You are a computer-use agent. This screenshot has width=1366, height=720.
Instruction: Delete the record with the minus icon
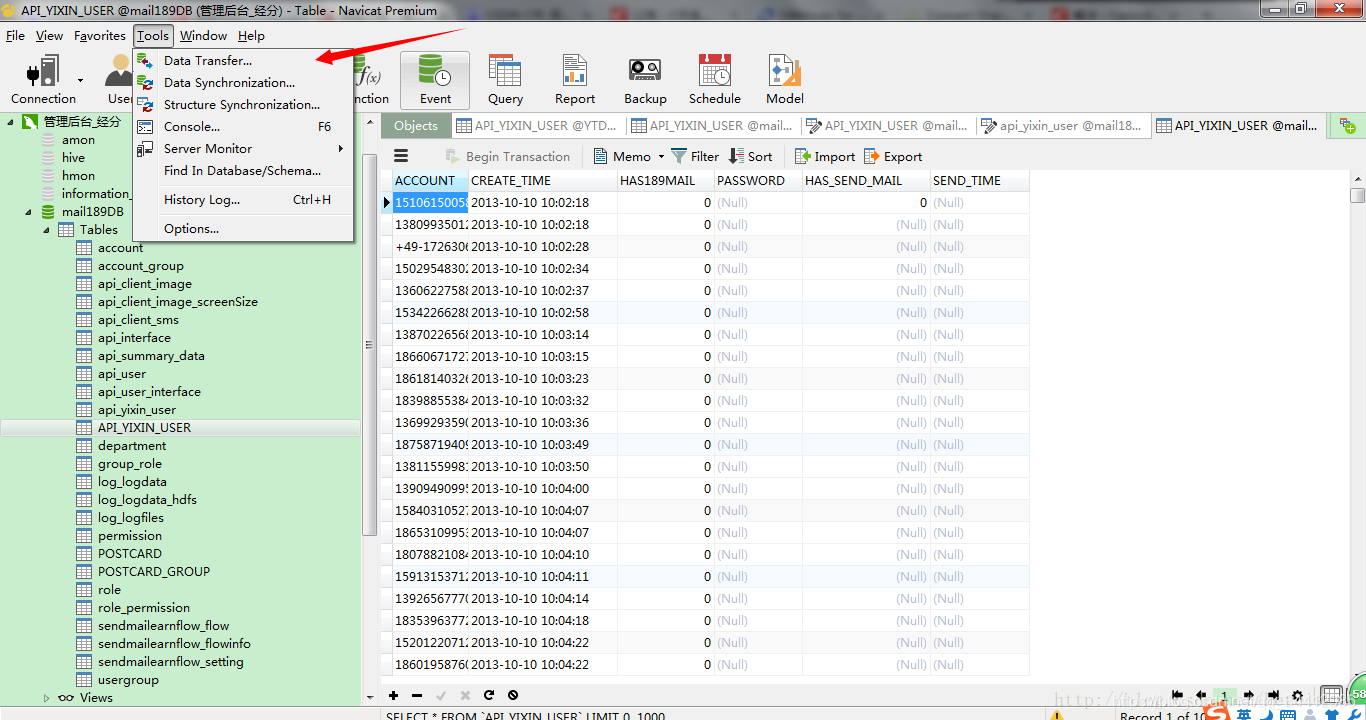[x=417, y=695]
